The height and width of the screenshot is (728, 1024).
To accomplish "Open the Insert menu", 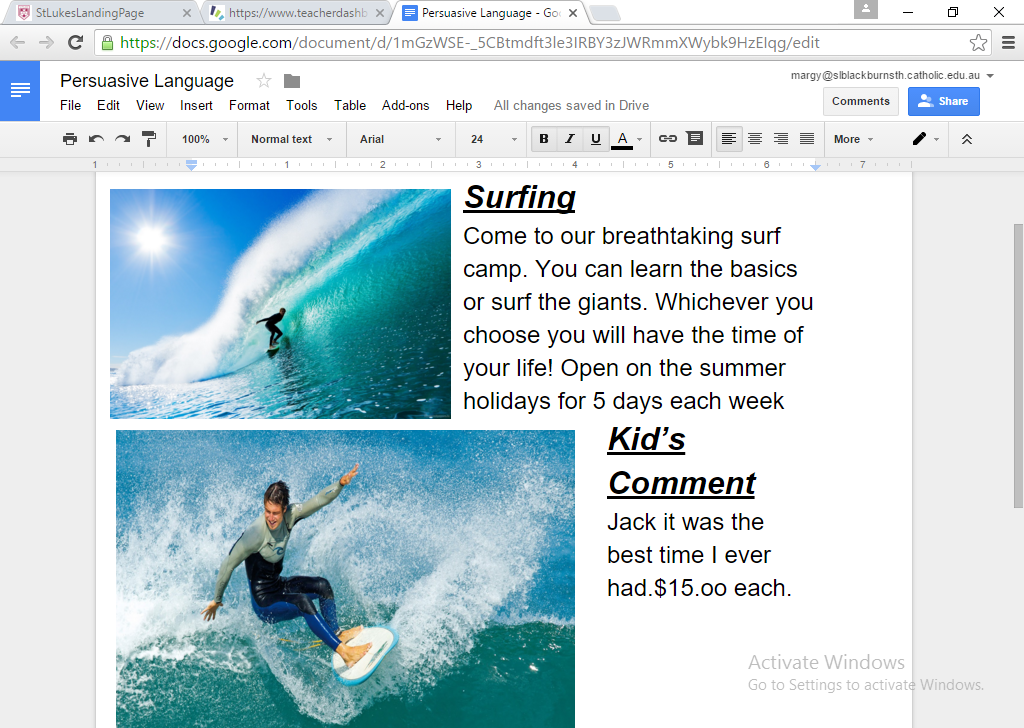I will [196, 105].
